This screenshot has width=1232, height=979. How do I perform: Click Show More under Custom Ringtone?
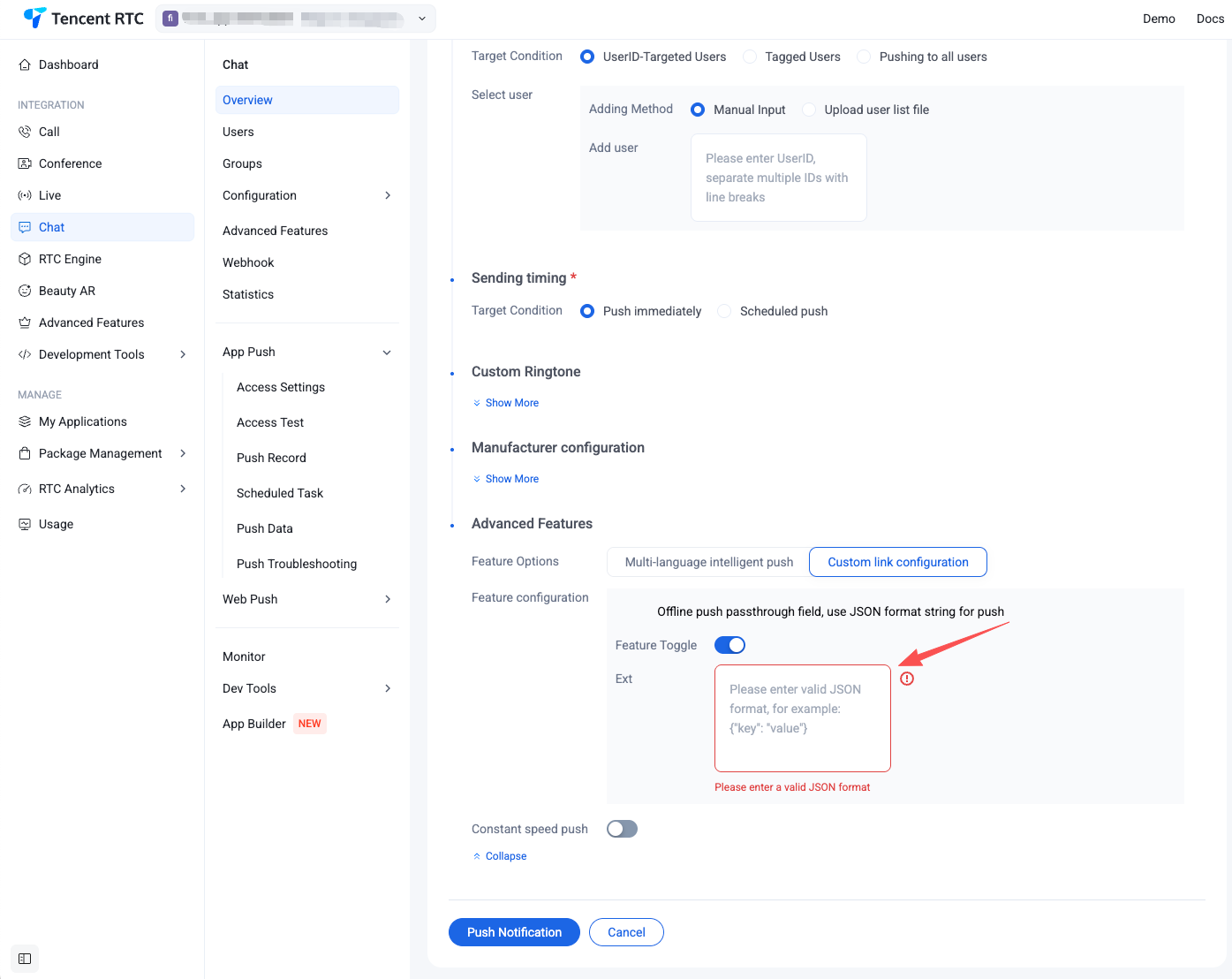(511, 403)
